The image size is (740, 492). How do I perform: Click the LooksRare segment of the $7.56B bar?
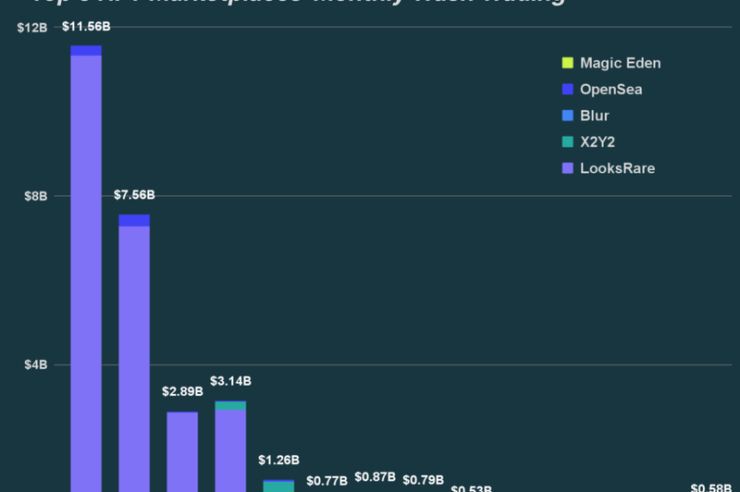[135, 359]
